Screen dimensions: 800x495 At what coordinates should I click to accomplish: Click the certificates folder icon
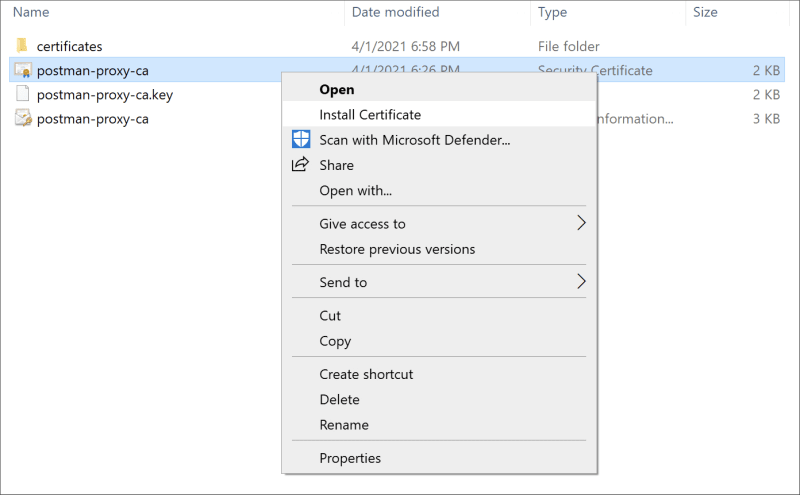tap(23, 46)
